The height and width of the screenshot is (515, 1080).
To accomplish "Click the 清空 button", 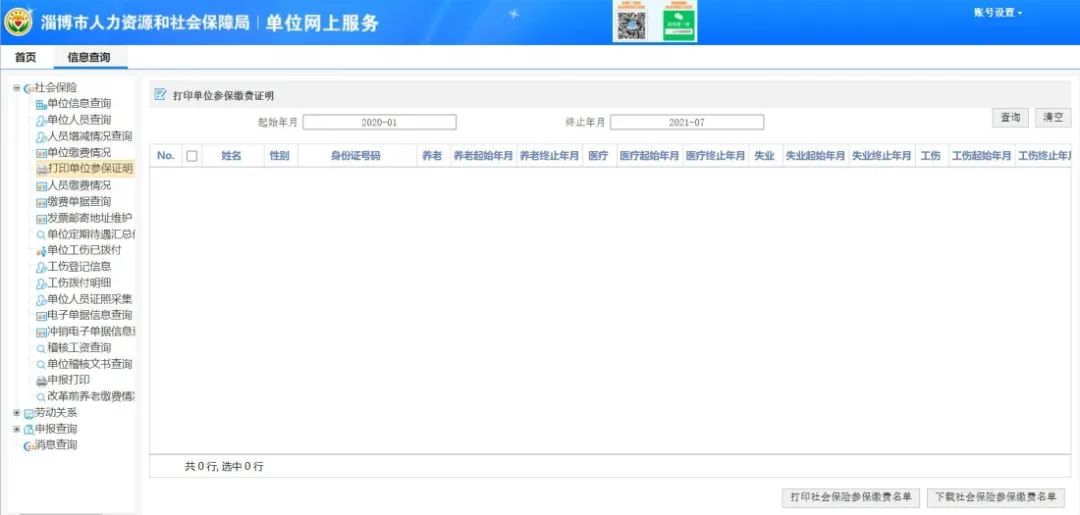I will click(1053, 118).
